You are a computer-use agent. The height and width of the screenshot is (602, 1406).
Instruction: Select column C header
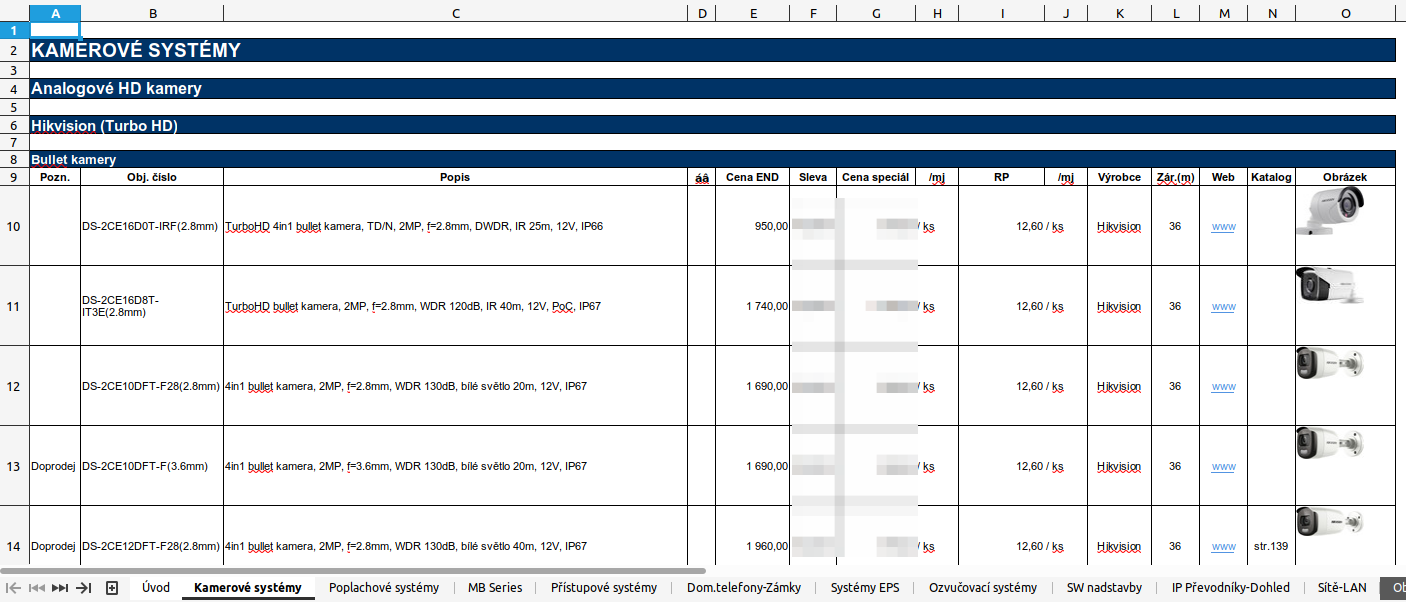456,13
